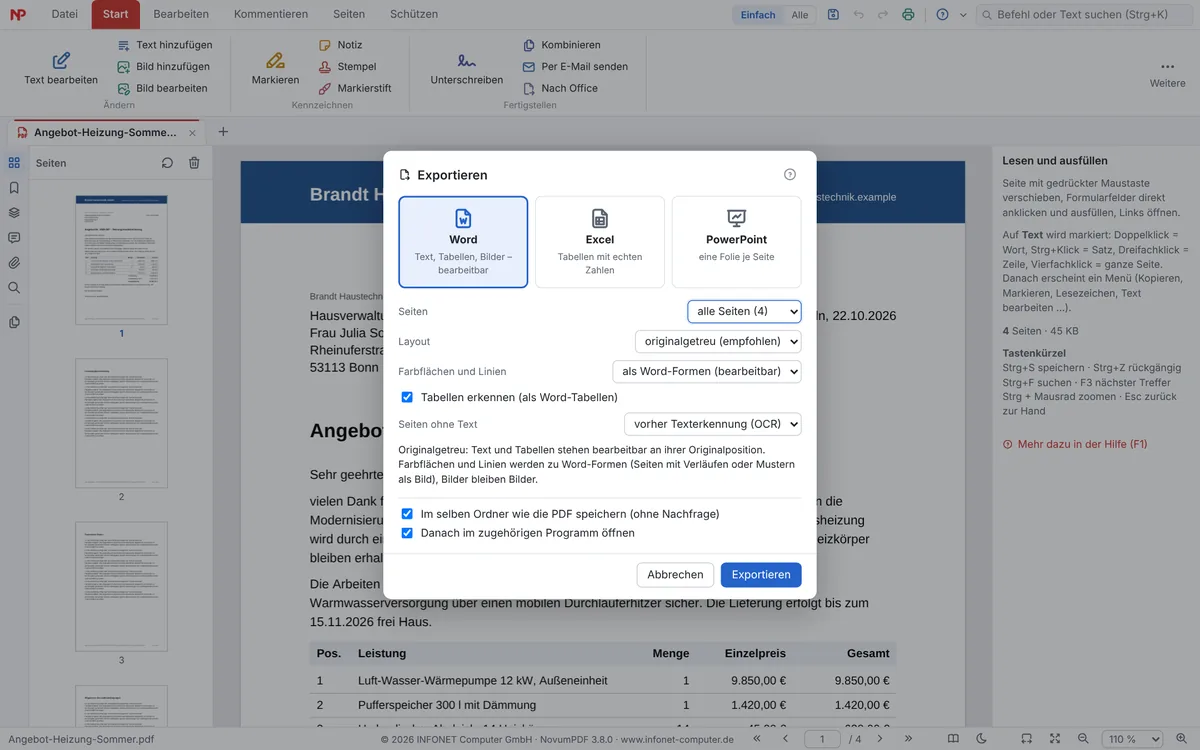This screenshot has width=1200, height=750.
Task: Toggle Tabellen erkennen checkbox
Action: [407, 397]
